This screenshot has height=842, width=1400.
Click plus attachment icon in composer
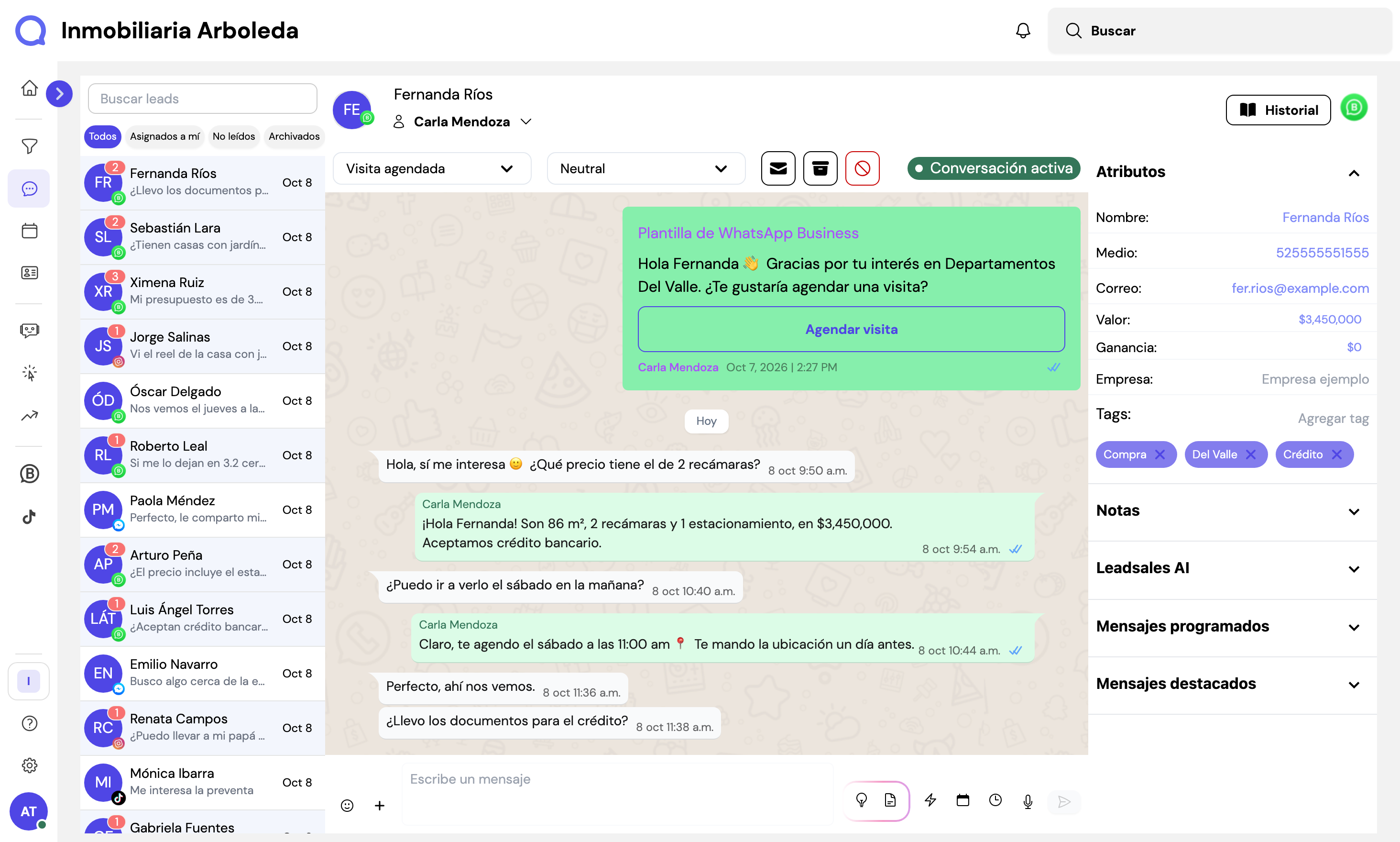click(x=379, y=806)
